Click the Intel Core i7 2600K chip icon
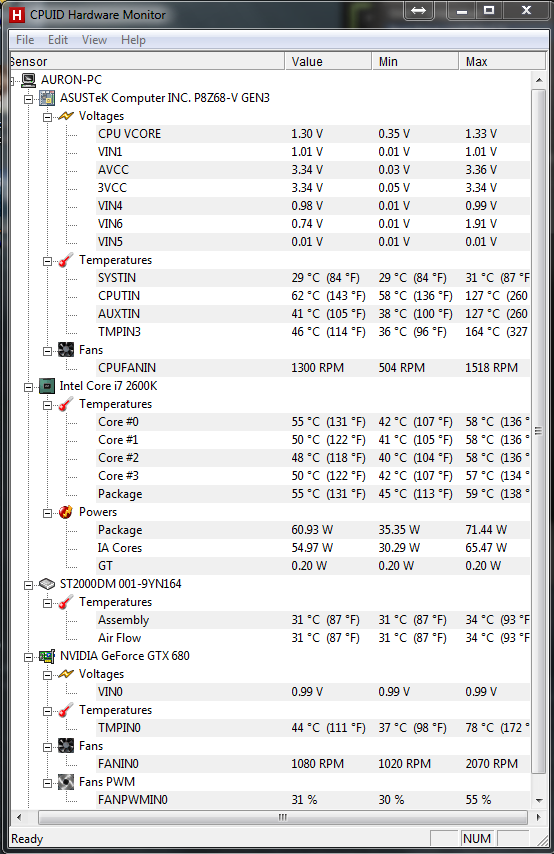The image size is (554, 854). [47, 386]
